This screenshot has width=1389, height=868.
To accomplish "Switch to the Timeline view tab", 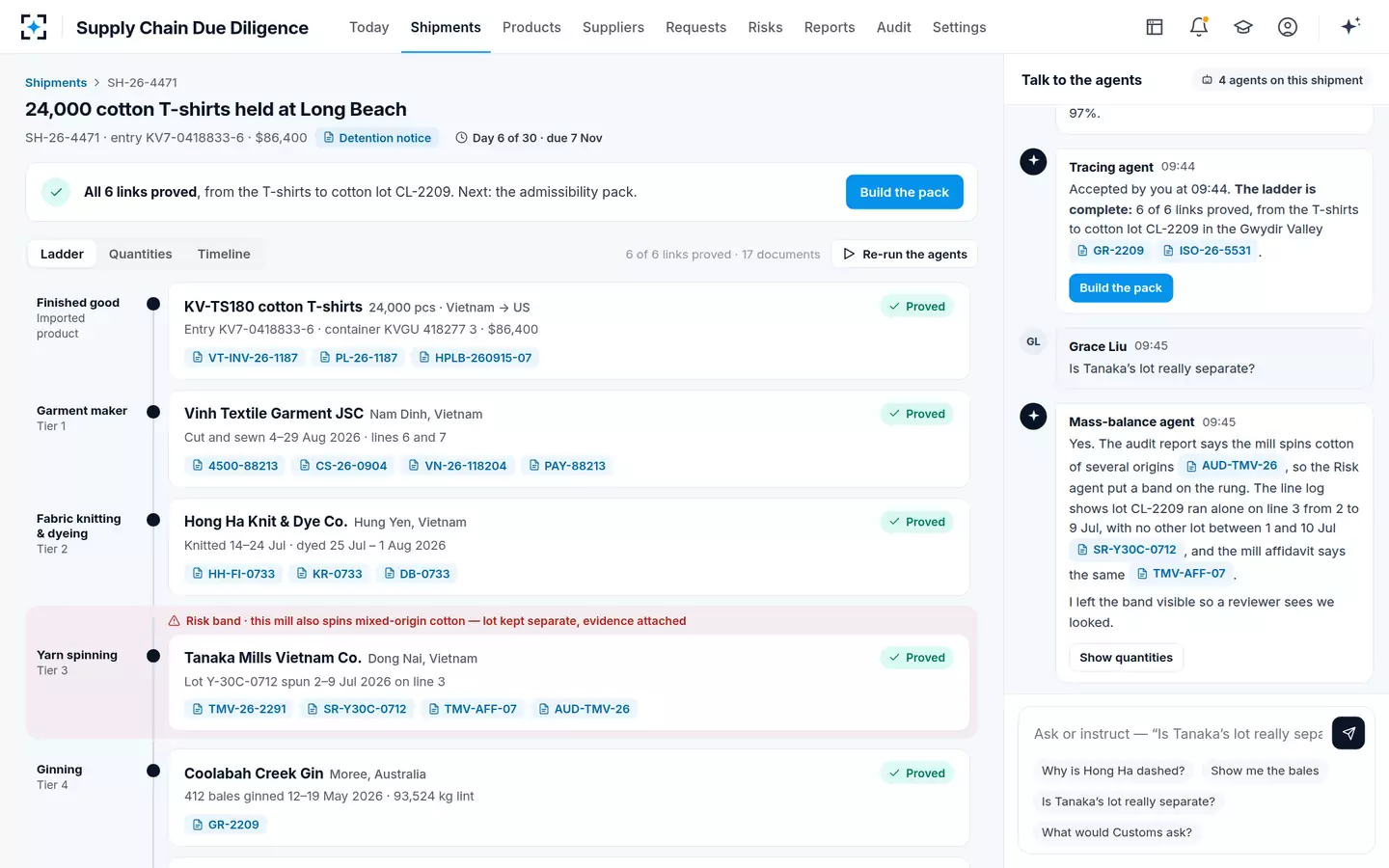I will click(224, 254).
